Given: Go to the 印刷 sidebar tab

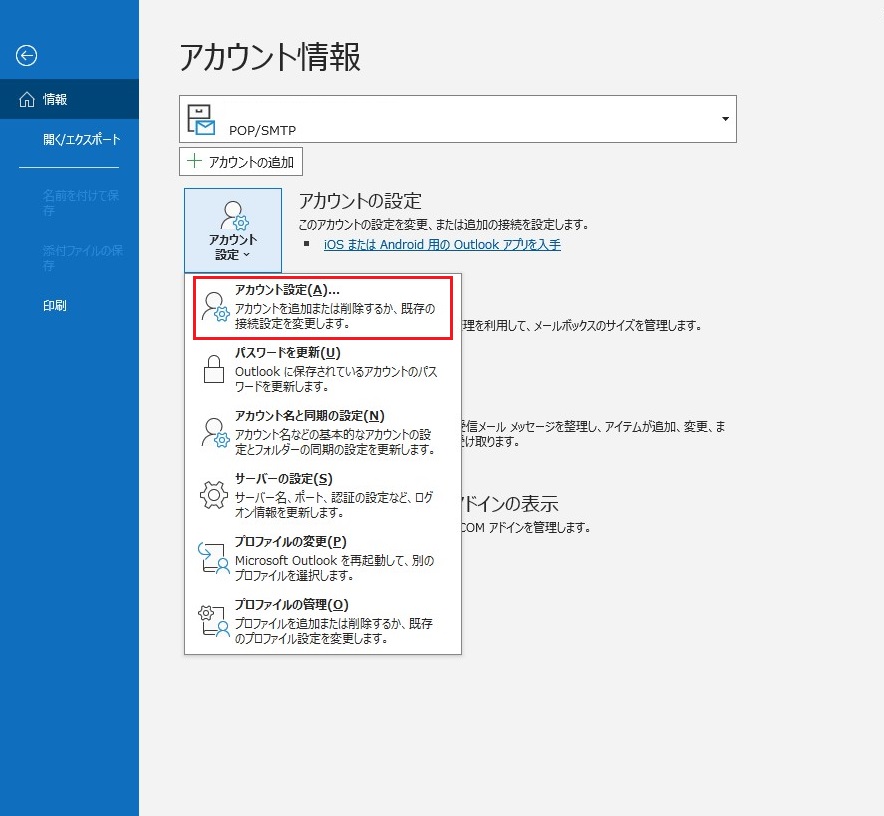Looking at the screenshot, I should tap(55, 306).
